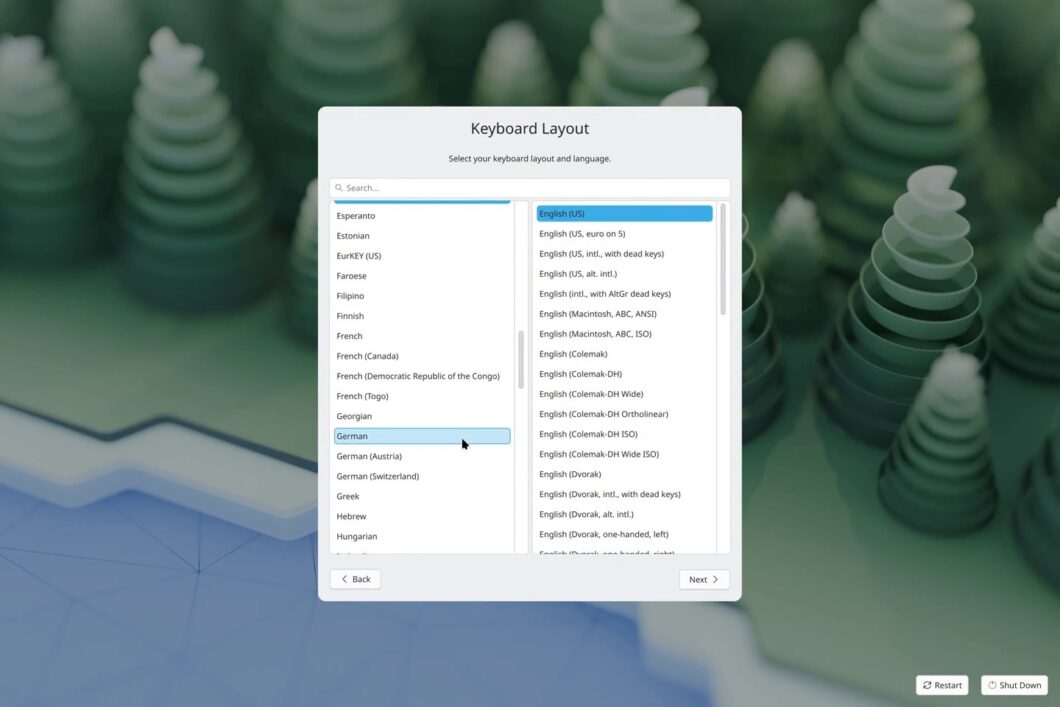Click the power icon on Shut Down button

pos(992,685)
